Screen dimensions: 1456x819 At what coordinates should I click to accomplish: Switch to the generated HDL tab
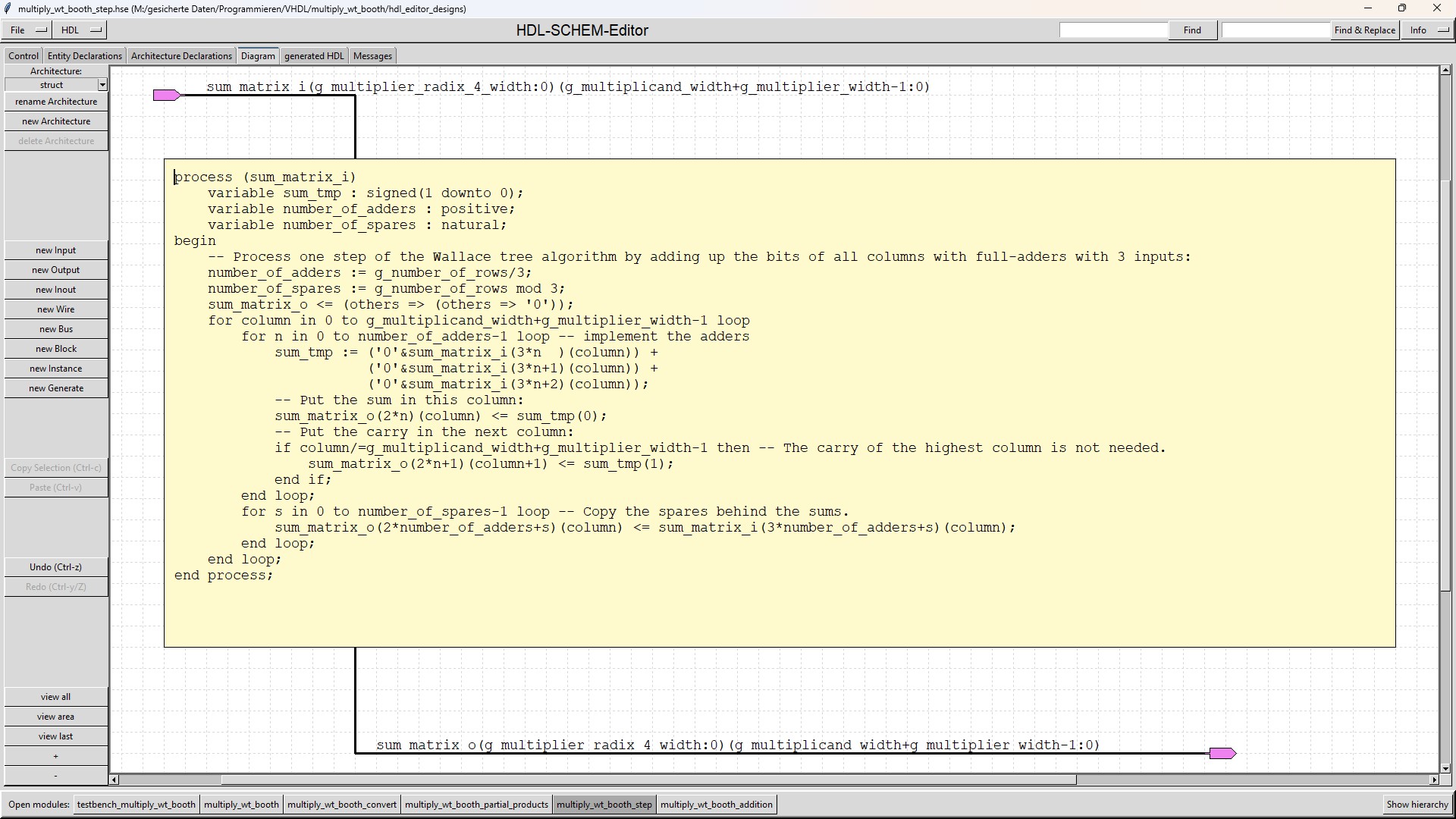(x=314, y=56)
